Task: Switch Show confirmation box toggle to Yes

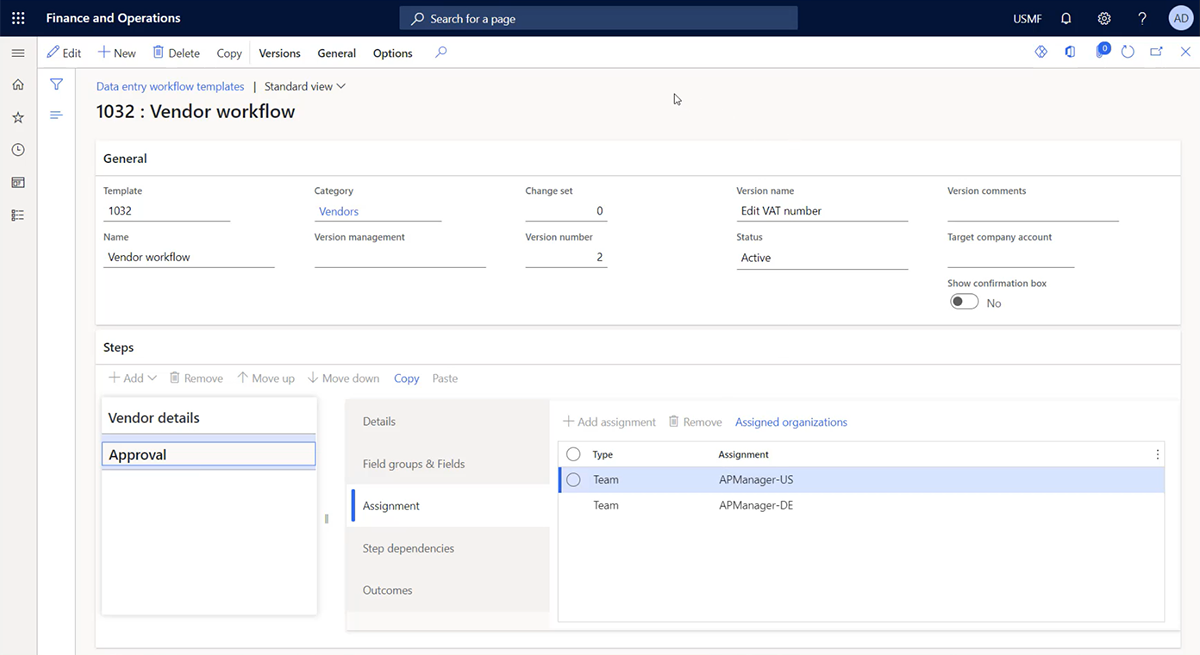Action: point(963,300)
